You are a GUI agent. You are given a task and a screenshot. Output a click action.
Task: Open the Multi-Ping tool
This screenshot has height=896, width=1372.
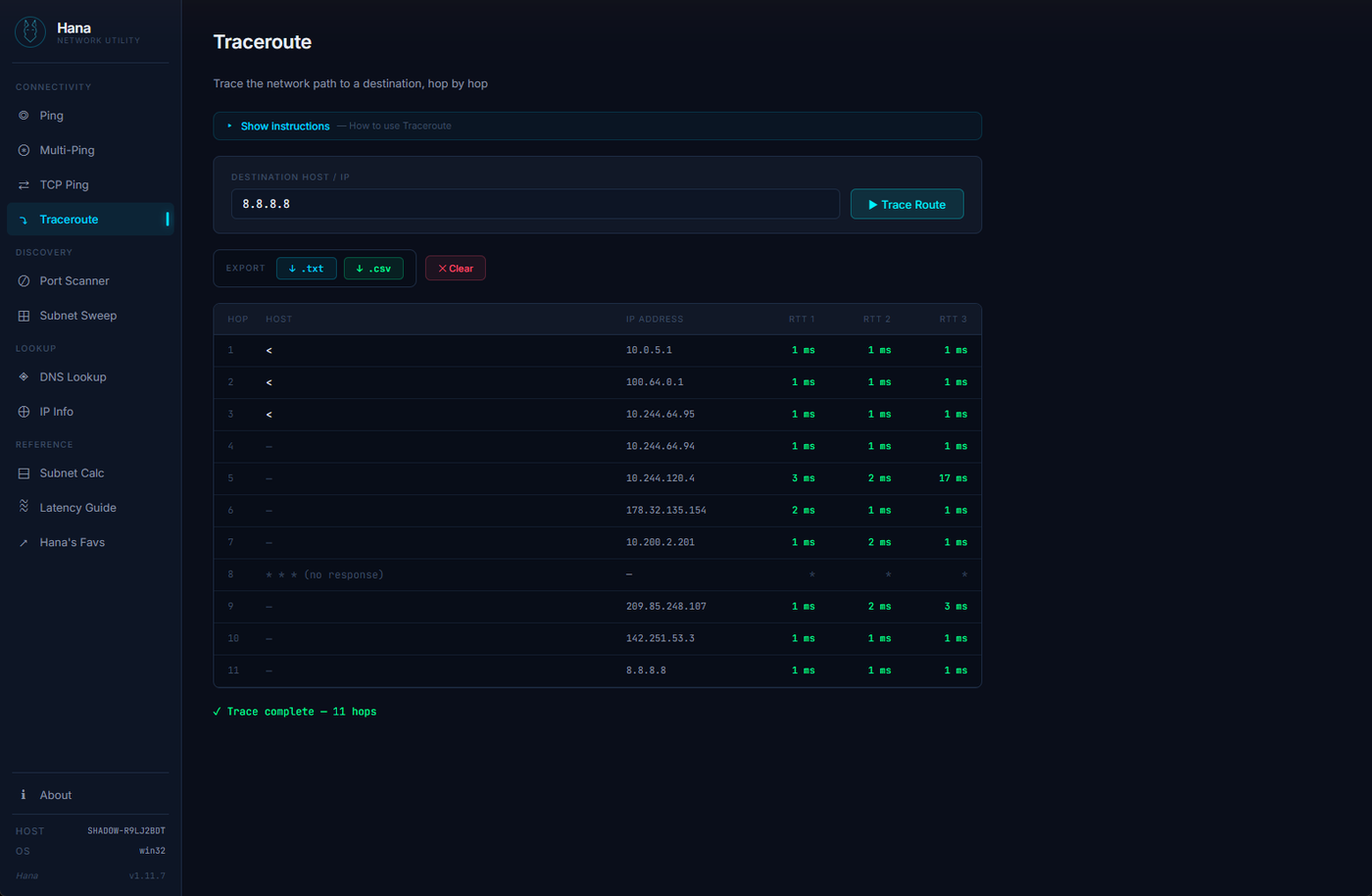90,150
